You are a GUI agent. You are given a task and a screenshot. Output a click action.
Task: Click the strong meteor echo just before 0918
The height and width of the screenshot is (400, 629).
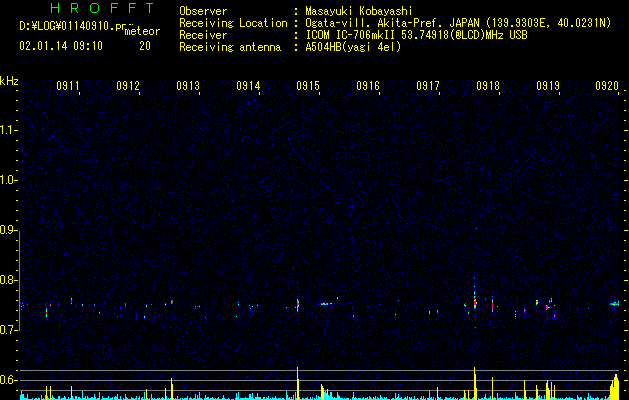(x=475, y=300)
